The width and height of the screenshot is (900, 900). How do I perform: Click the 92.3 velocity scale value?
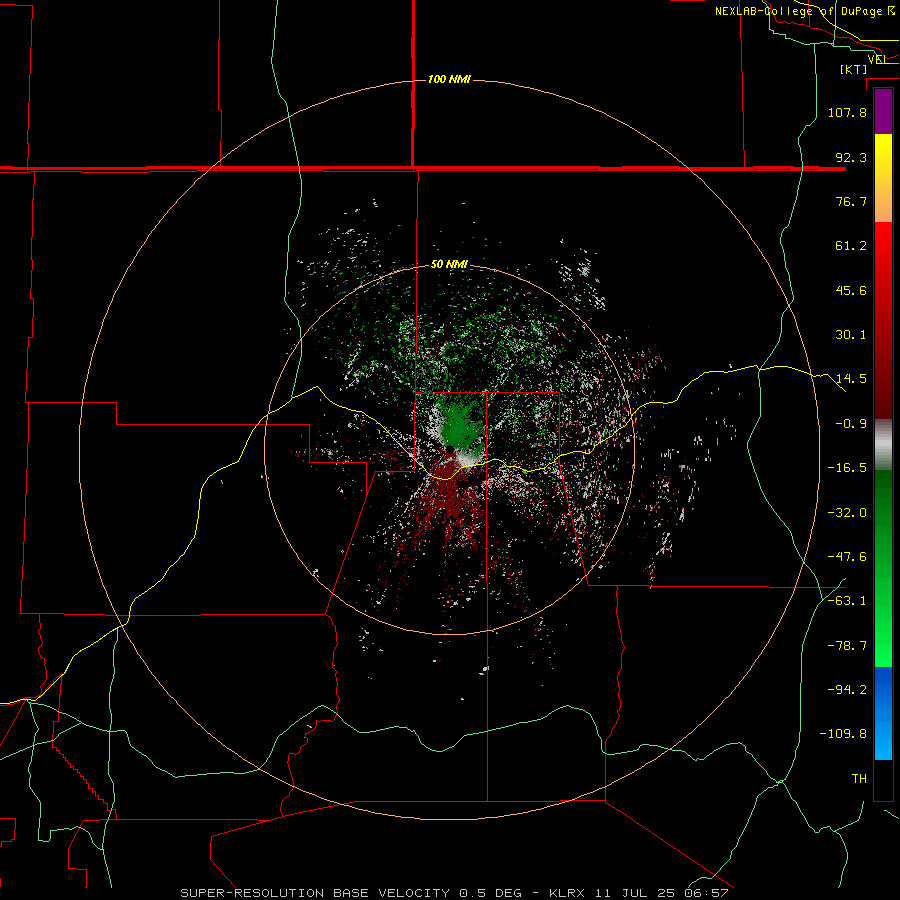(851, 157)
